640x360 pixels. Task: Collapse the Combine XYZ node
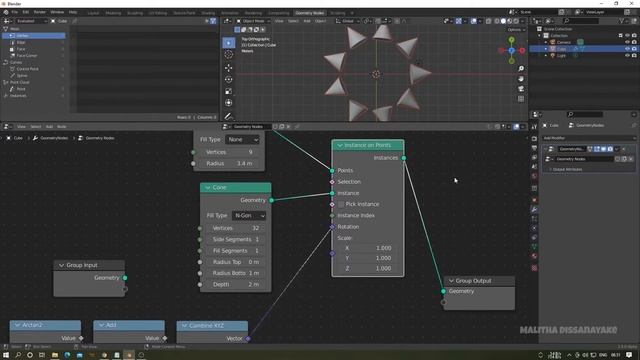[x=184, y=325]
